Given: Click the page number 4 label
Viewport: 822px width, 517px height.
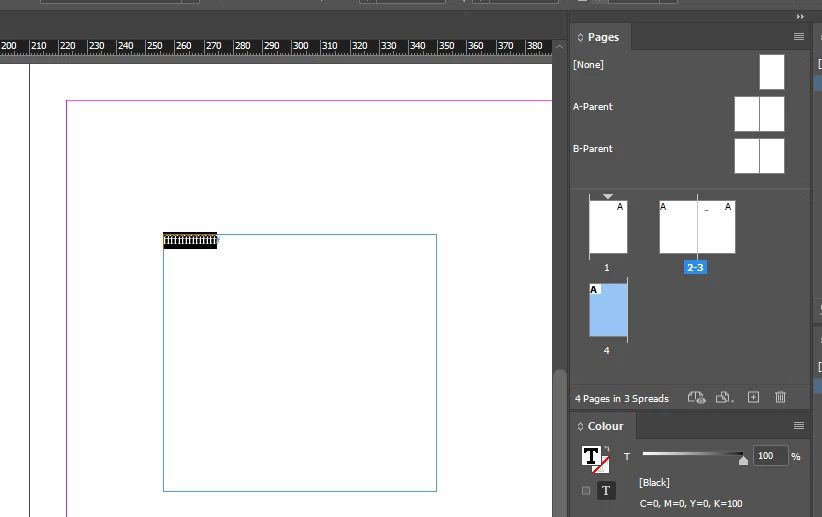Looking at the screenshot, I should 607,350.
